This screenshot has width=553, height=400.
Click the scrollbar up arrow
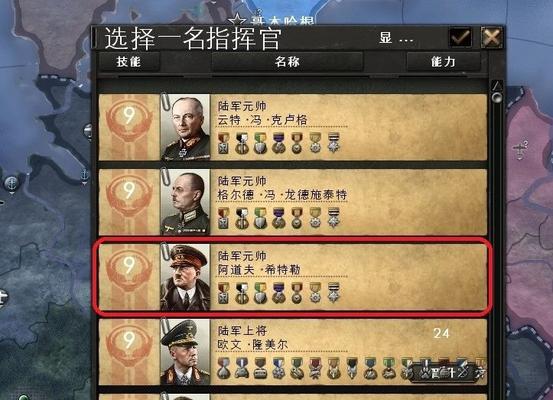pyautogui.click(x=497, y=85)
